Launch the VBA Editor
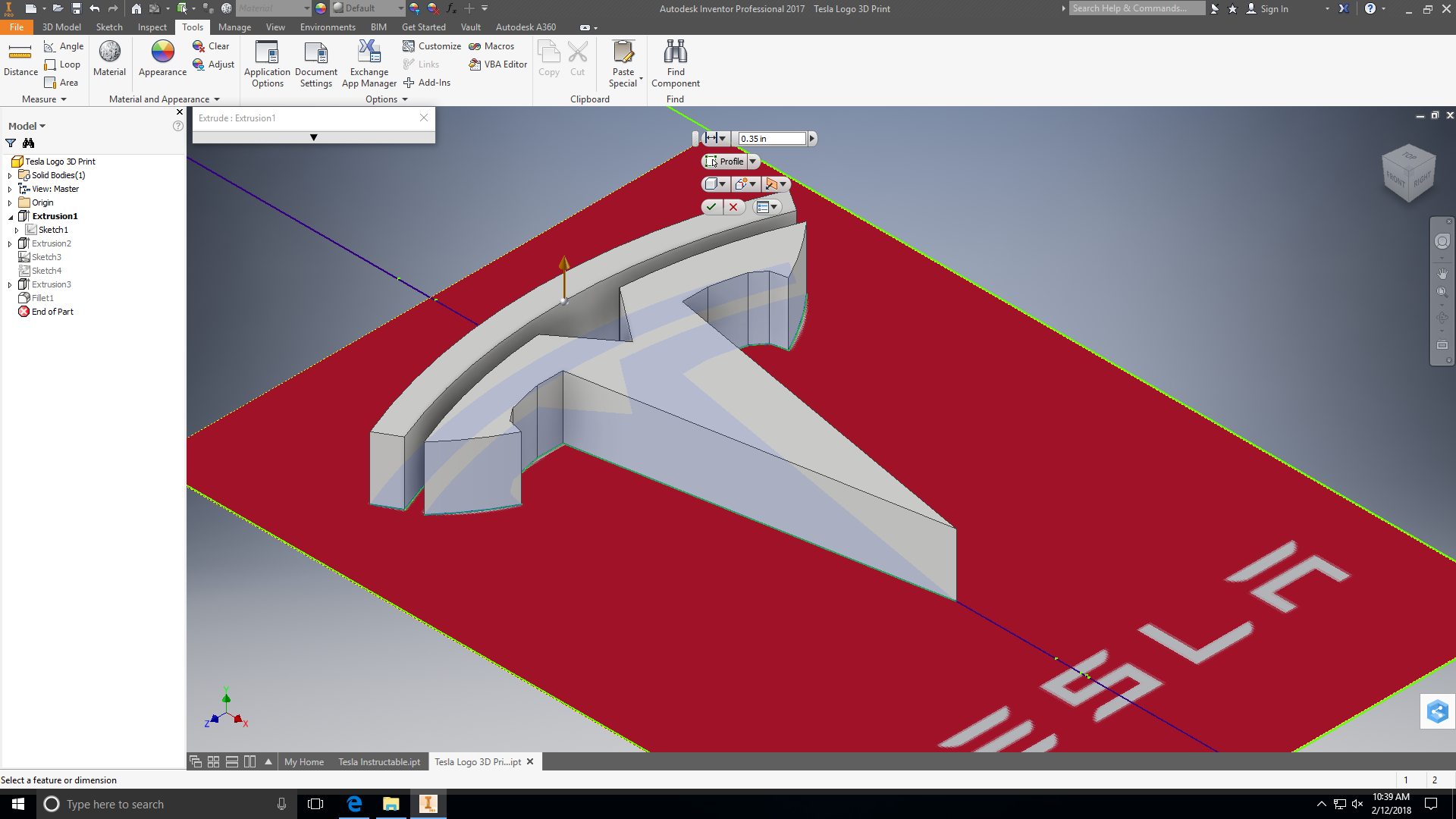The image size is (1456, 819). click(498, 64)
